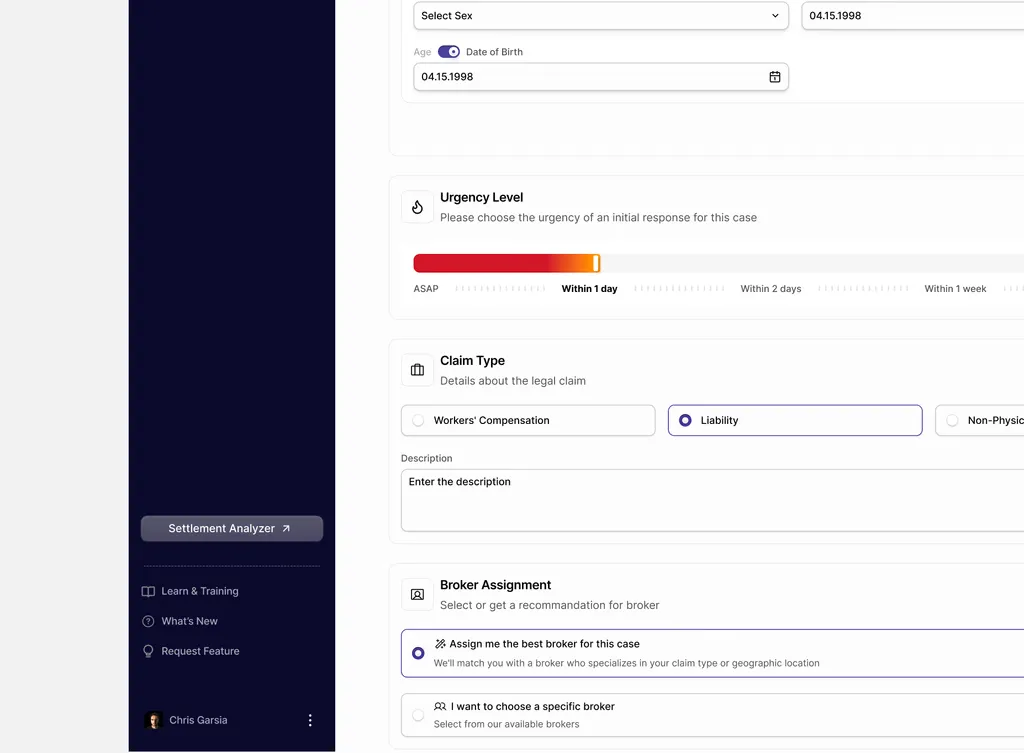Image resolution: width=1024 pixels, height=753 pixels.
Task: Toggle the Age / Date of Birth switch
Action: tap(449, 52)
